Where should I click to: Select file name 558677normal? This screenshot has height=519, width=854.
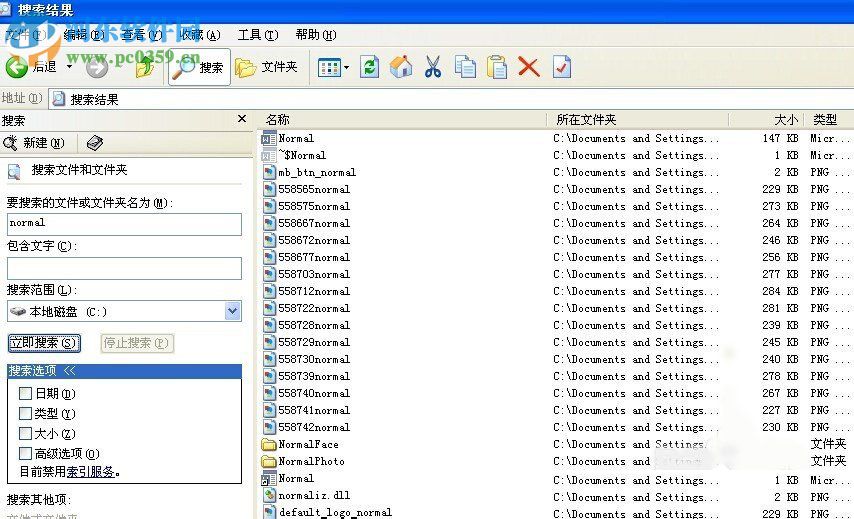[x=314, y=257]
